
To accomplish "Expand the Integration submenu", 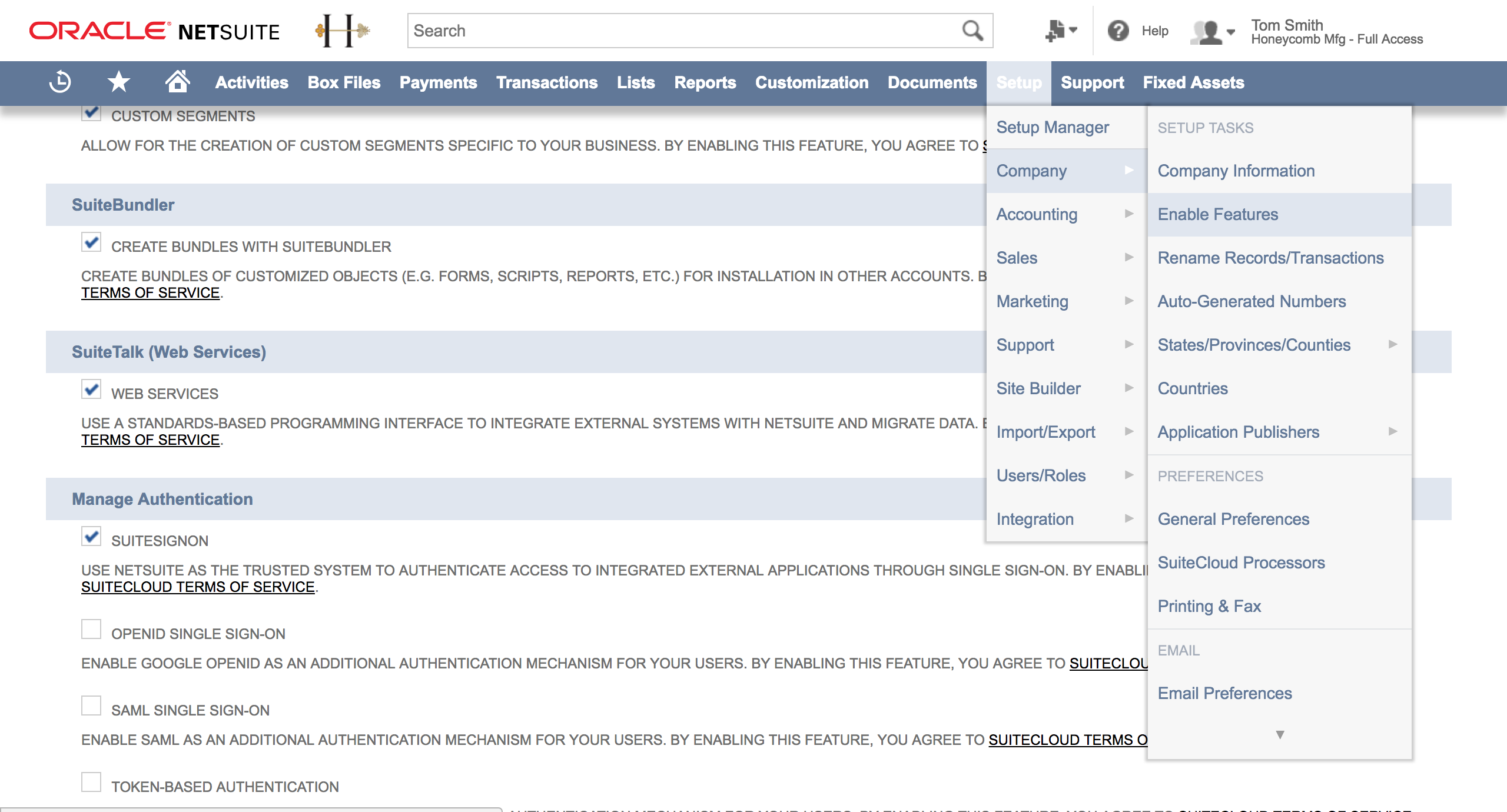I will (x=1066, y=519).
